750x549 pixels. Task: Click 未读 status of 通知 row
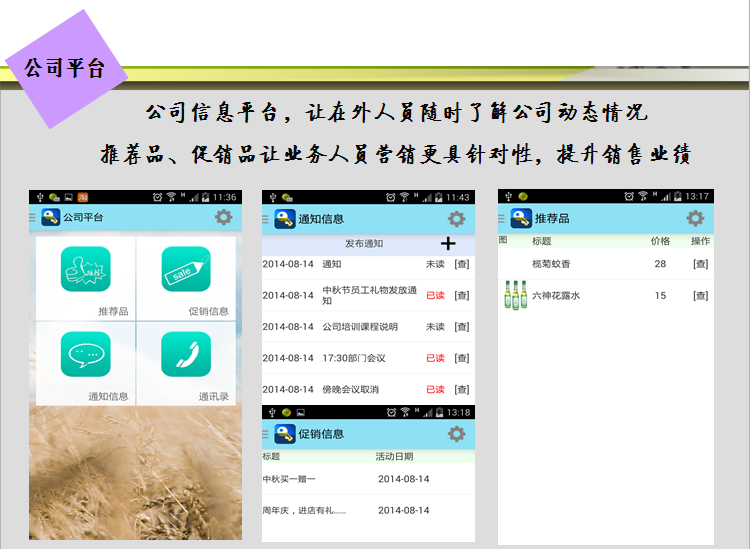coord(435,264)
